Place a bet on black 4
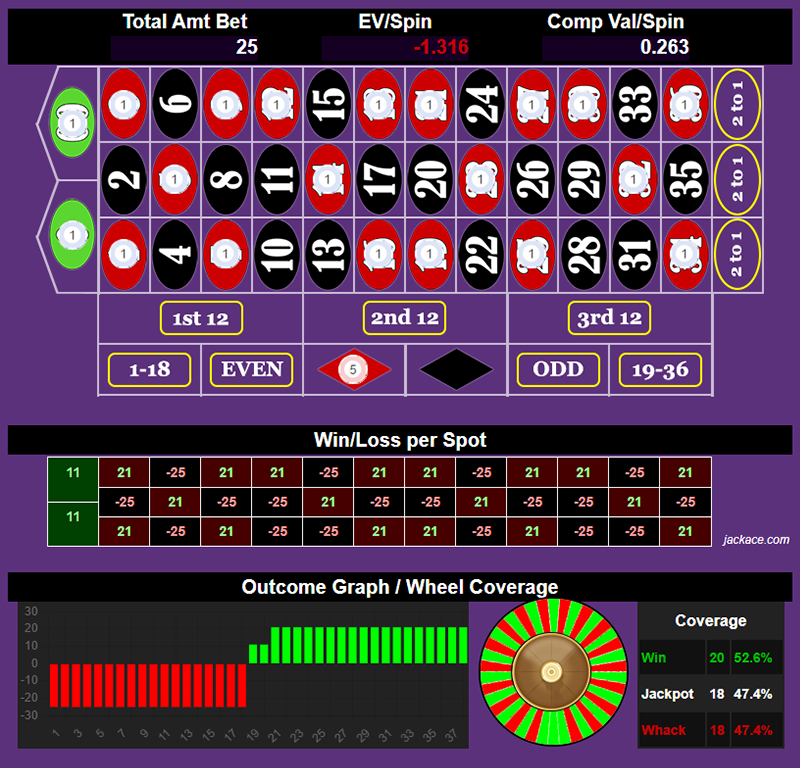Viewport: 800px width, 768px height. [x=175, y=254]
